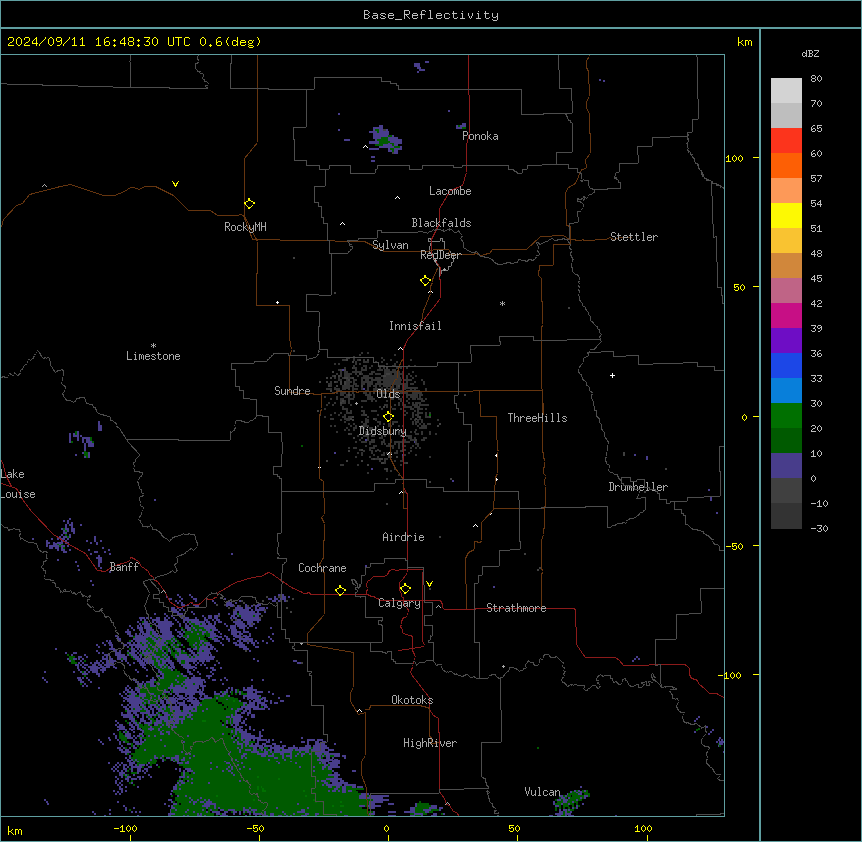Select the yellow diamond marker above Calgary label
Screen dimensions: 862x842
[406, 589]
